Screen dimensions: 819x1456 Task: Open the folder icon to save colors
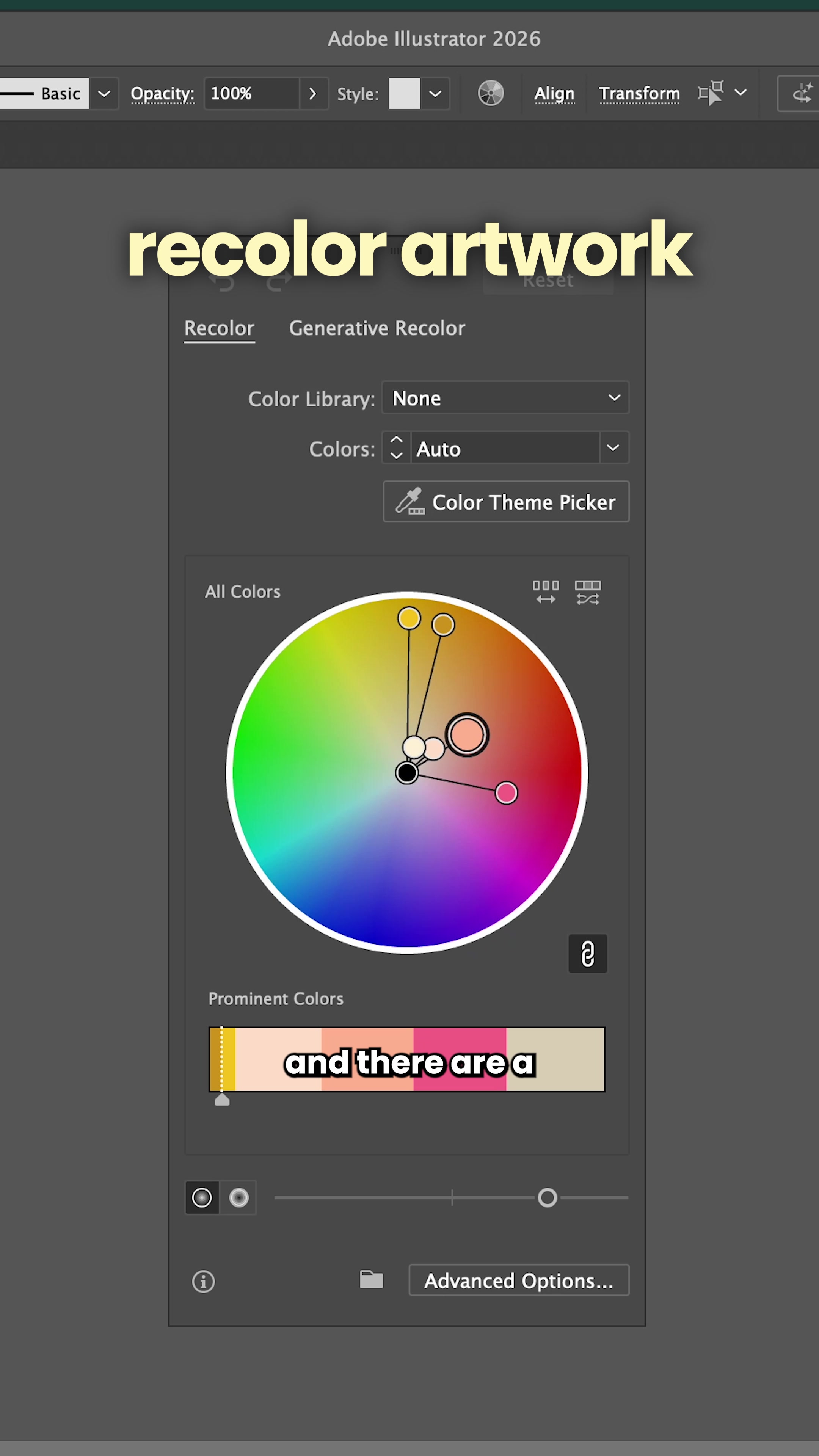pyautogui.click(x=371, y=1279)
